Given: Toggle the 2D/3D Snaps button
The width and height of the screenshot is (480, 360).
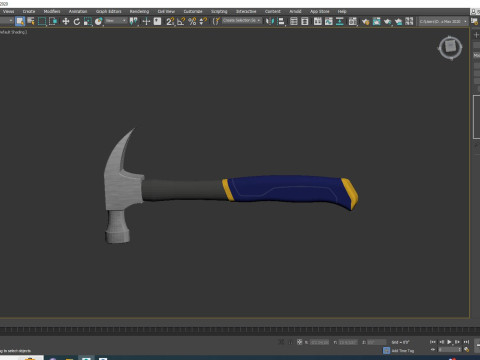Looking at the screenshot, I should [170, 21].
